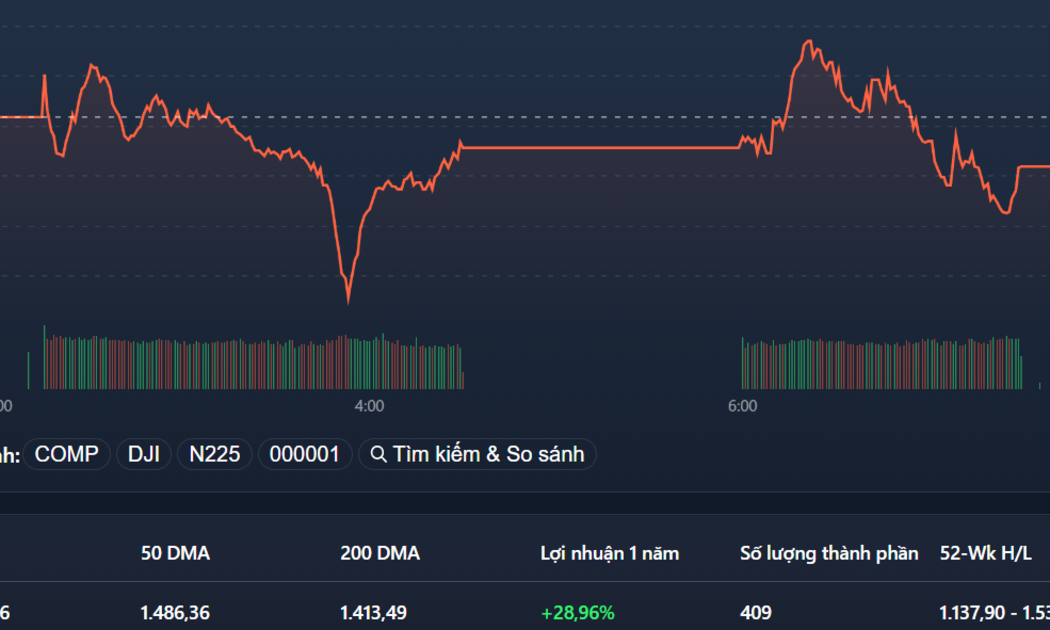
Task: Click the 50 DMA column header
Action: 175,553
